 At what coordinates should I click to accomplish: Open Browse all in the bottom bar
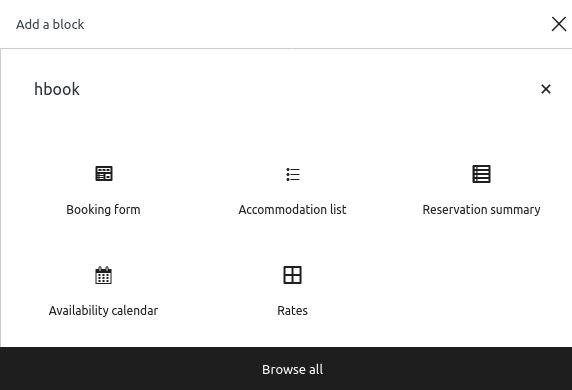click(292, 369)
